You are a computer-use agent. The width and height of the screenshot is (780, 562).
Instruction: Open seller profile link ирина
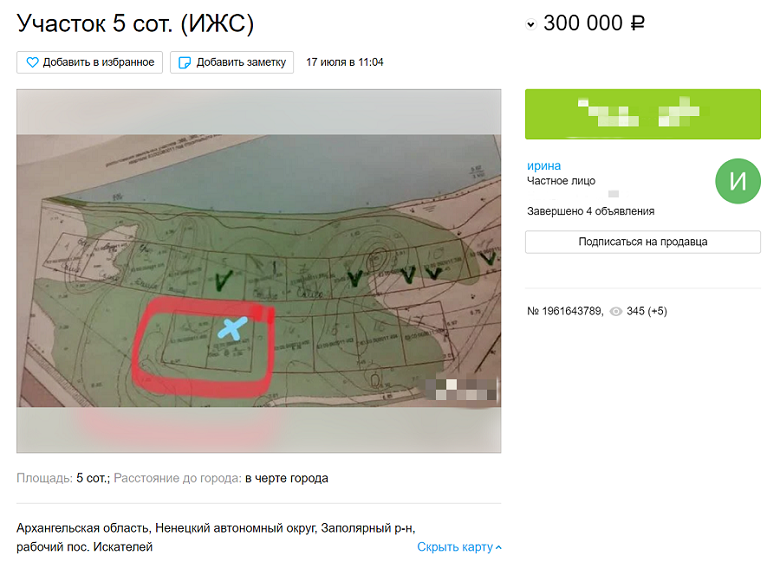tap(544, 166)
